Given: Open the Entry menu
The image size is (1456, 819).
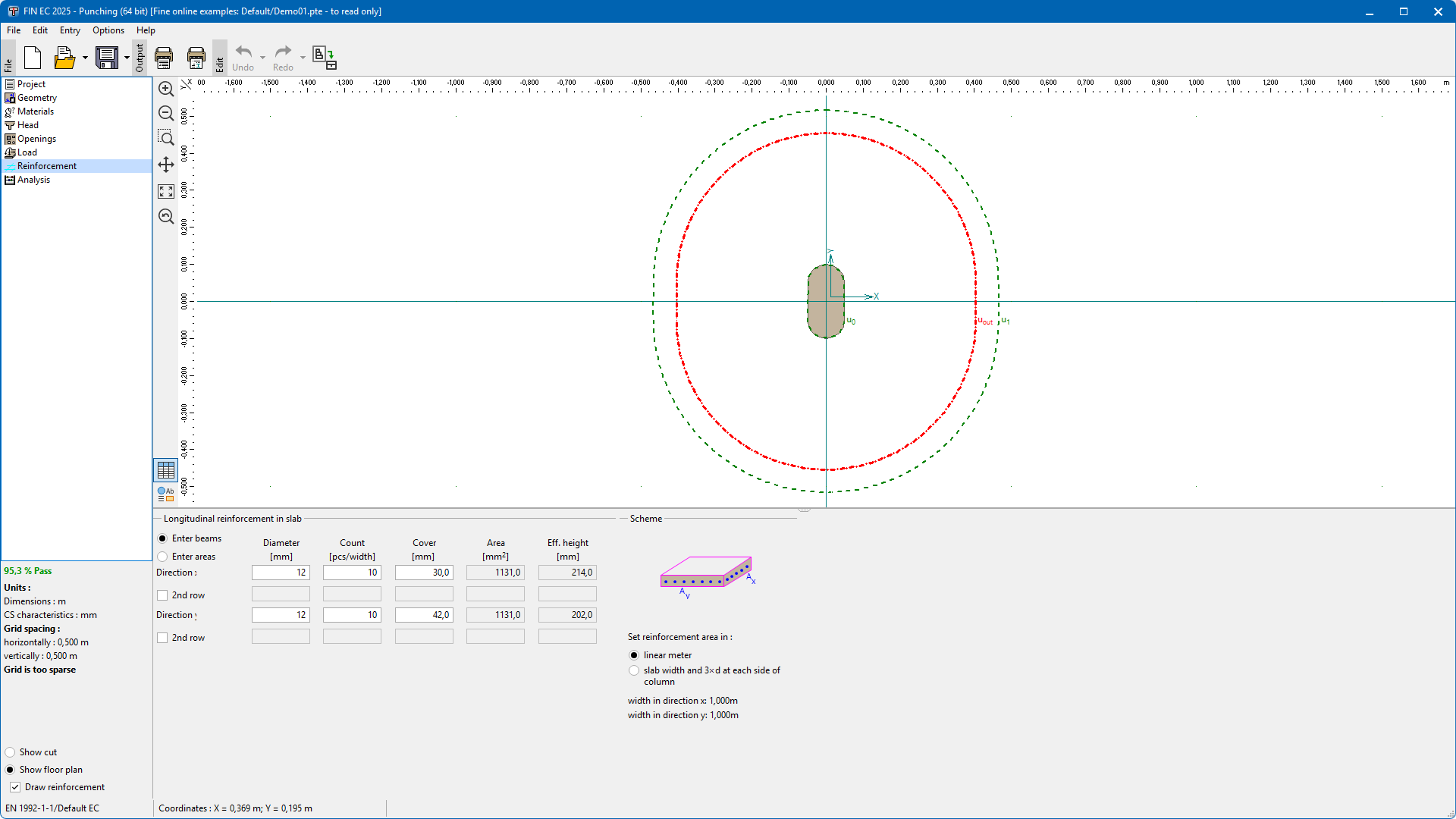Looking at the screenshot, I should click(70, 30).
